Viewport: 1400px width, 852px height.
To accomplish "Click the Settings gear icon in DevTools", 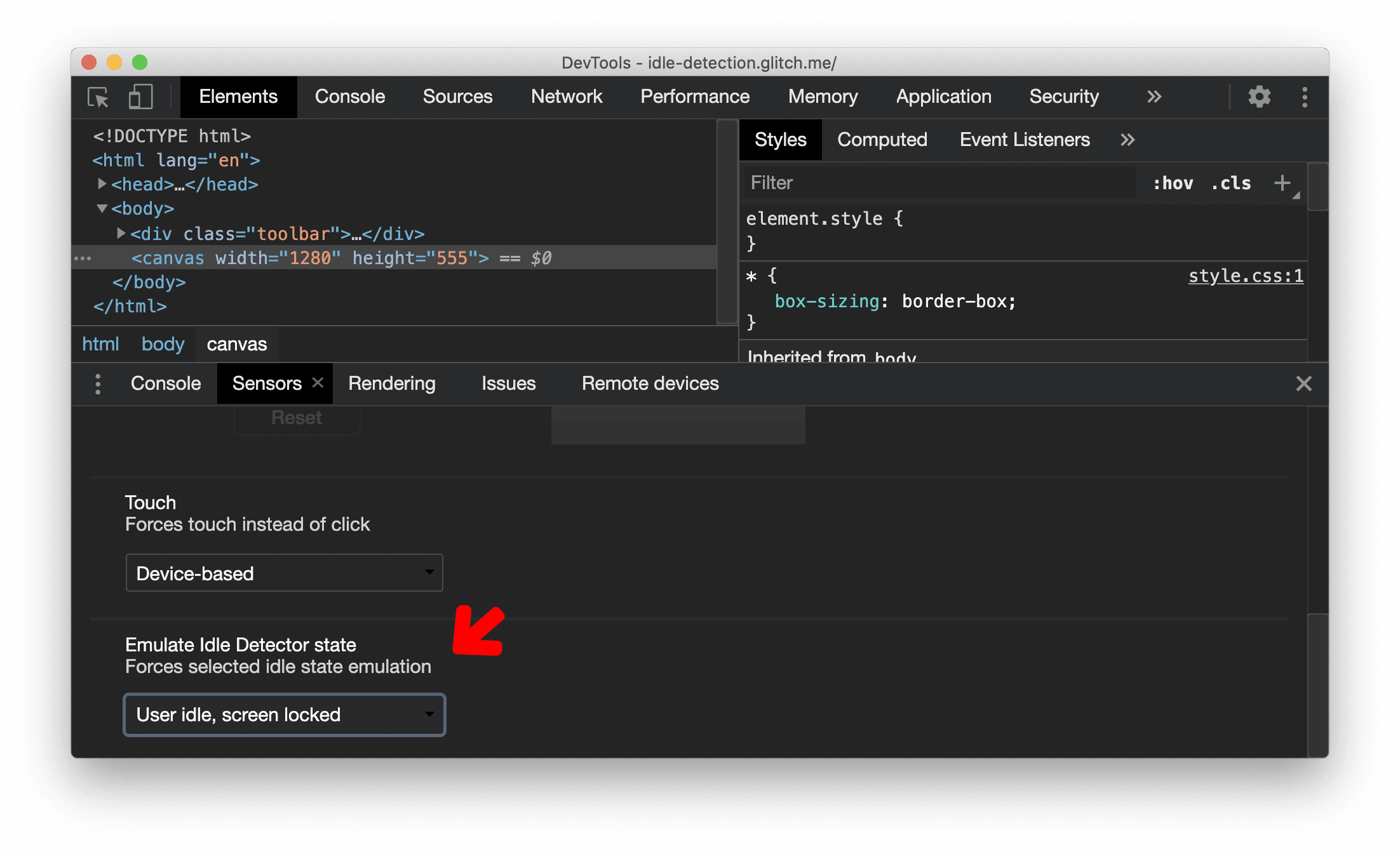I will (x=1258, y=97).
